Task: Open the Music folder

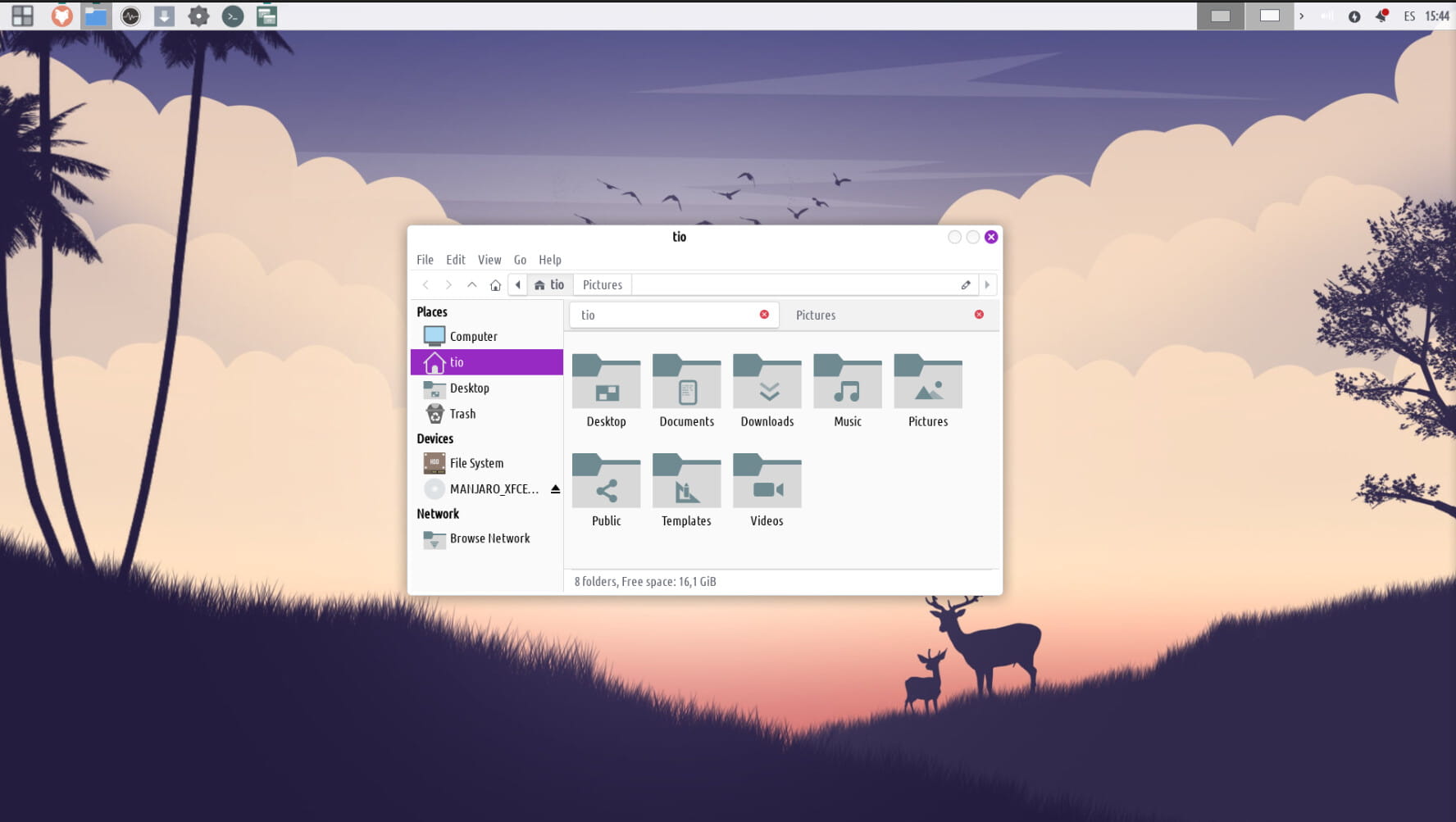Action: pos(847,383)
